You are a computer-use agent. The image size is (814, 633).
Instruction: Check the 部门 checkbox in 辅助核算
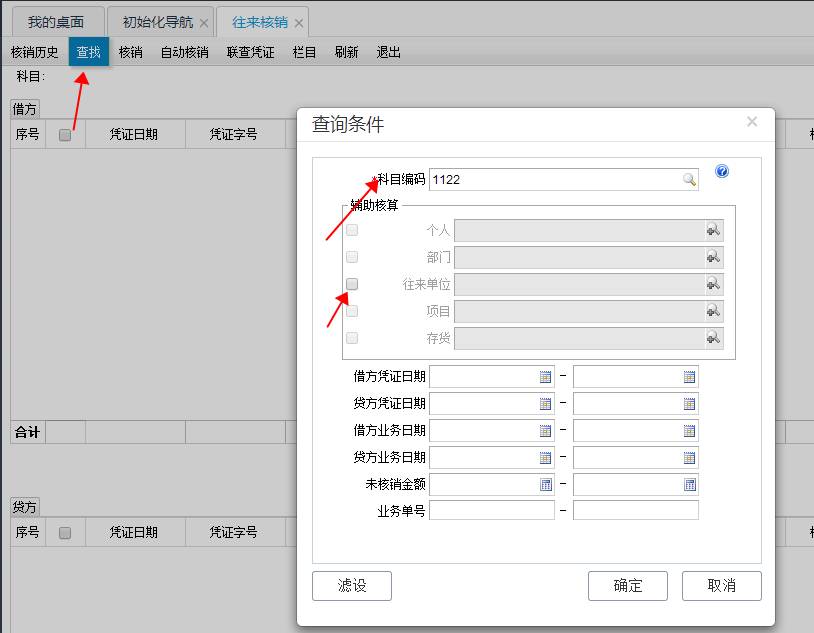[x=352, y=256]
